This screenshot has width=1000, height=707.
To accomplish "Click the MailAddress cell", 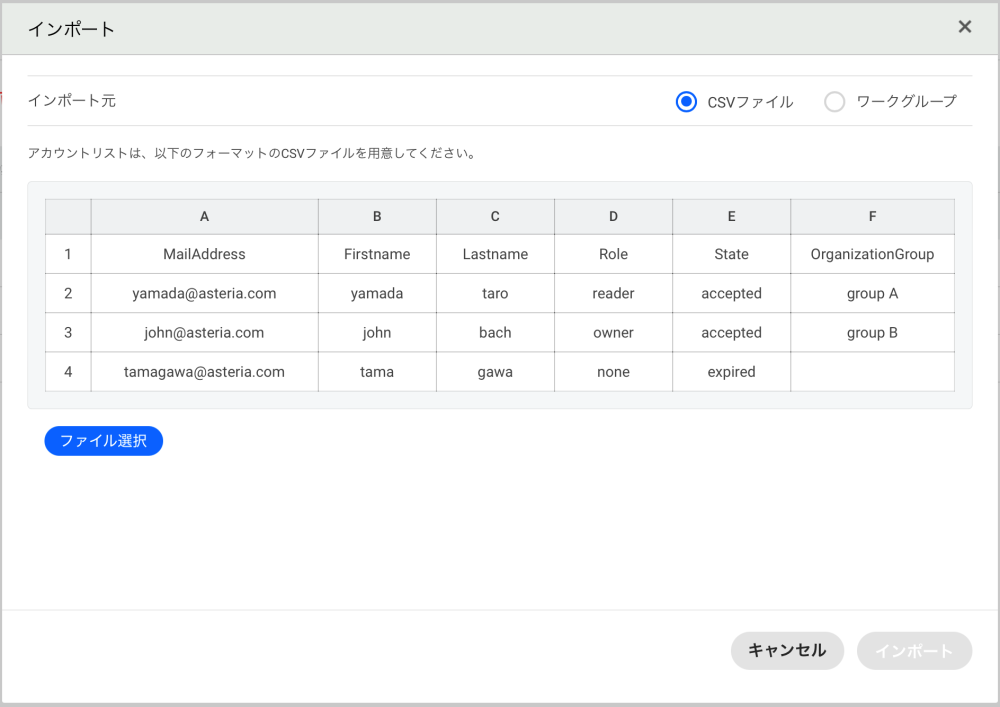I will [x=204, y=254].
